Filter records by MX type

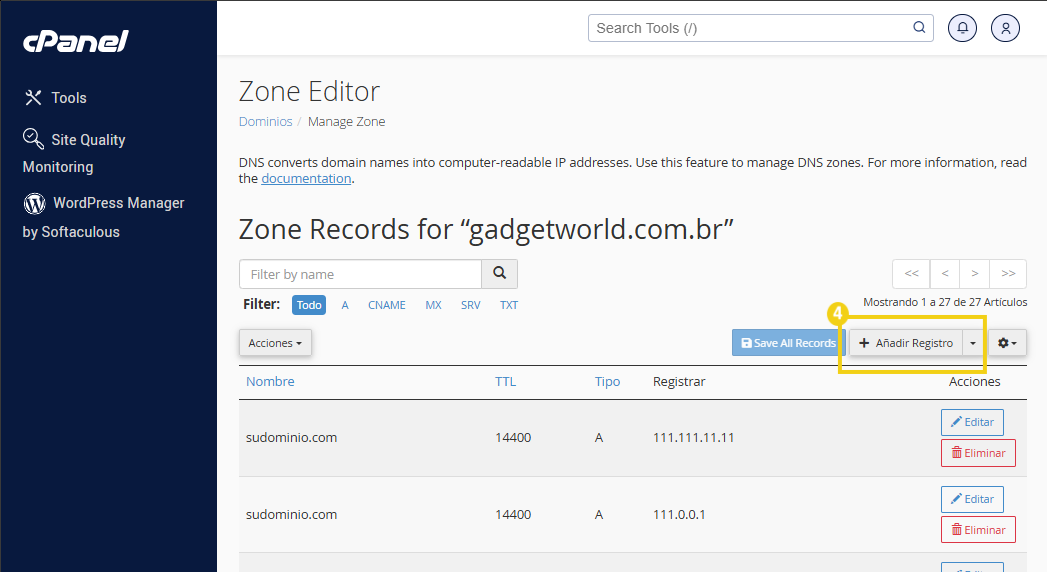click(433, 305)
